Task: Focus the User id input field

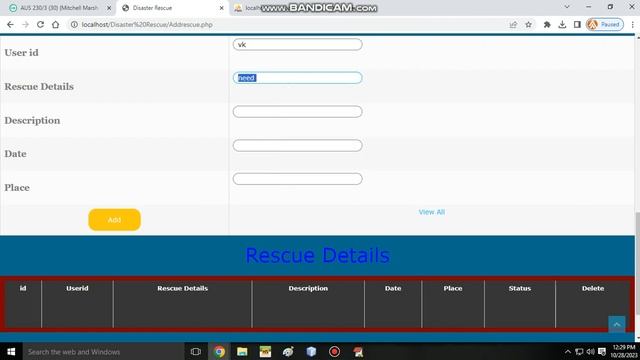Action: [x=297, y=44]
